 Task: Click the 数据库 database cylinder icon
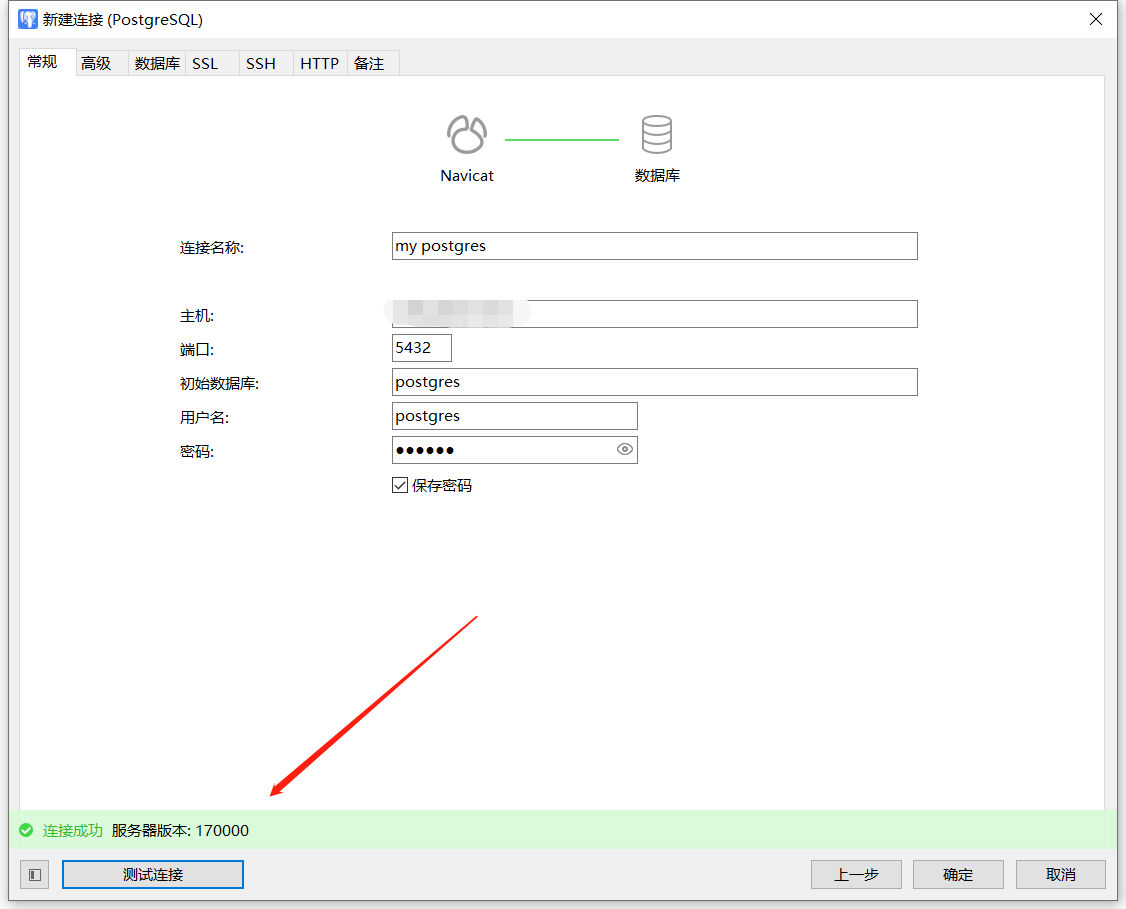[656, 134]
